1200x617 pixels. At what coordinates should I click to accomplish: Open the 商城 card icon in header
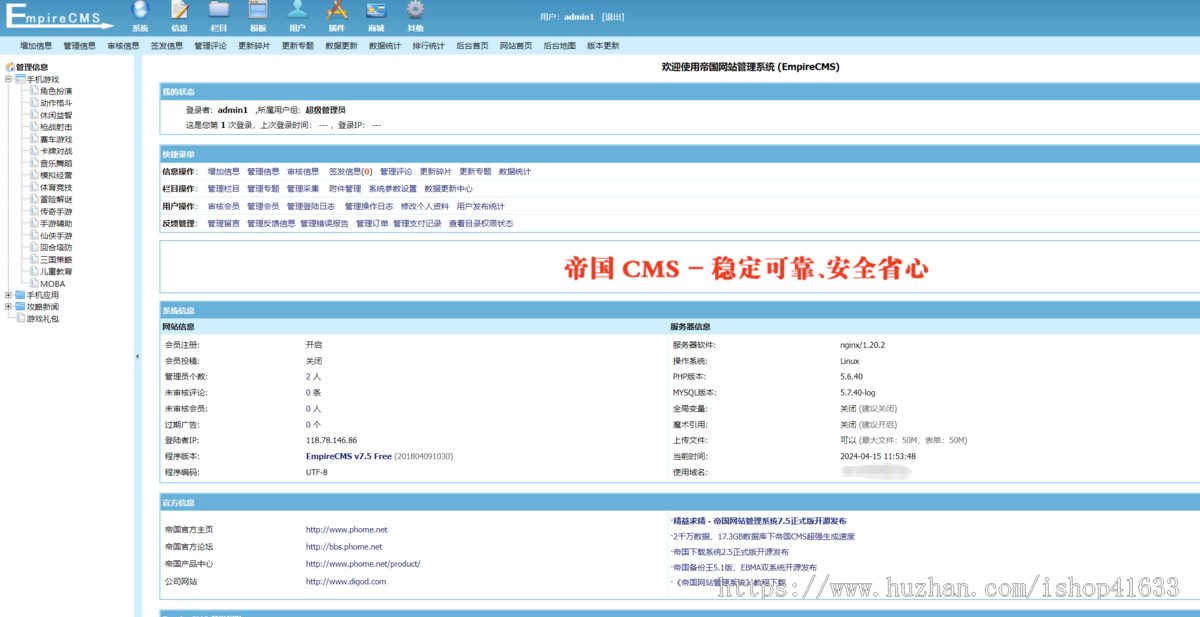click(x=376, y=11)
